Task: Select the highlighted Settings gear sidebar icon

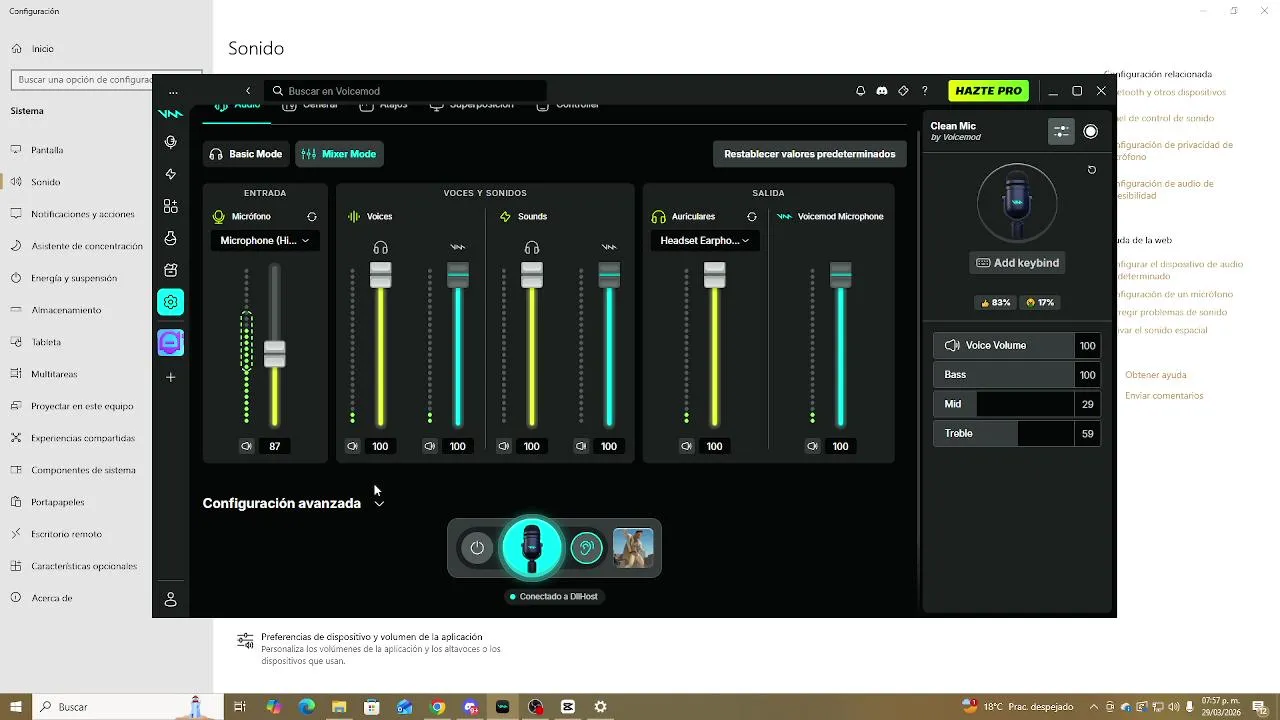Action: click(x=170, y=302)
